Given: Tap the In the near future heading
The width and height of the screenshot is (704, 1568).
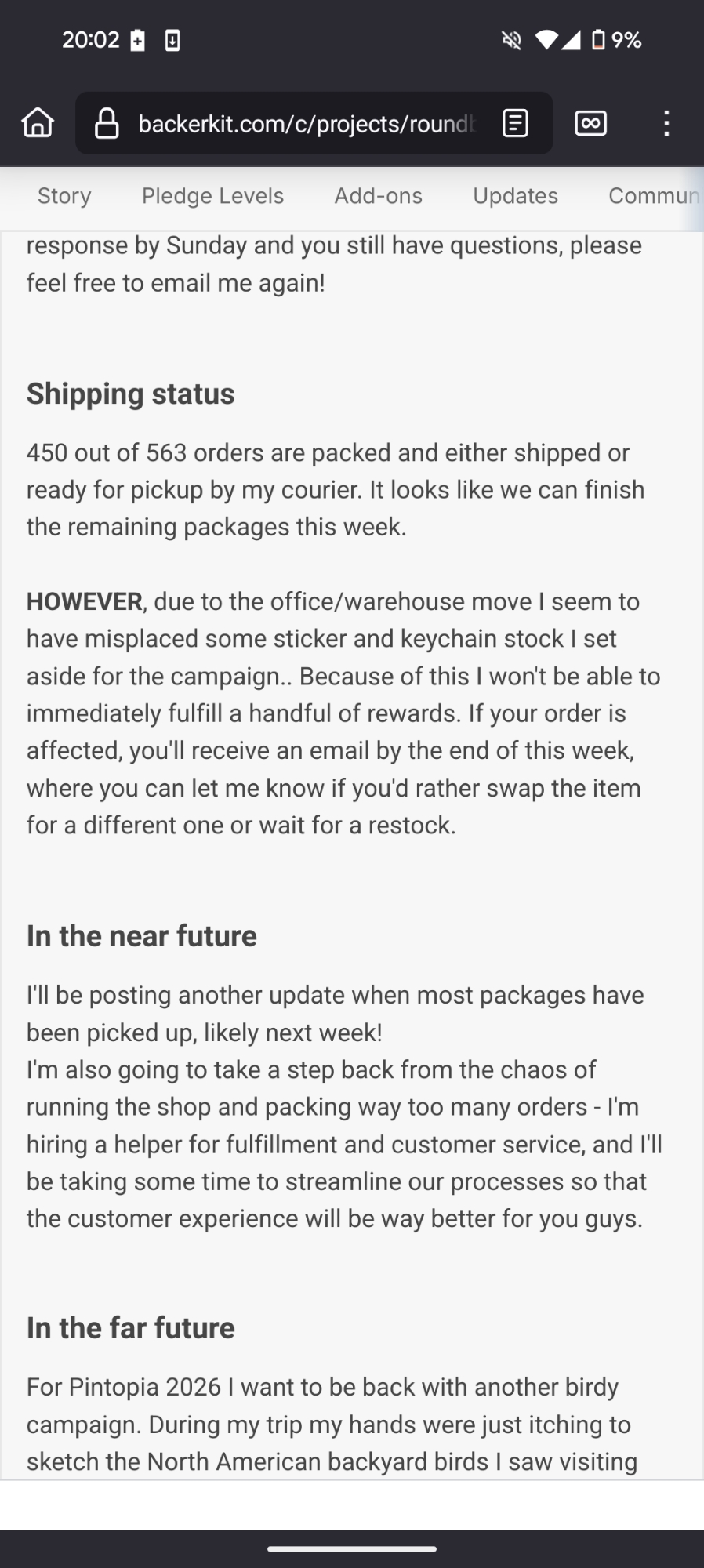Looking at the screenshot, I should tap(142, 936).
